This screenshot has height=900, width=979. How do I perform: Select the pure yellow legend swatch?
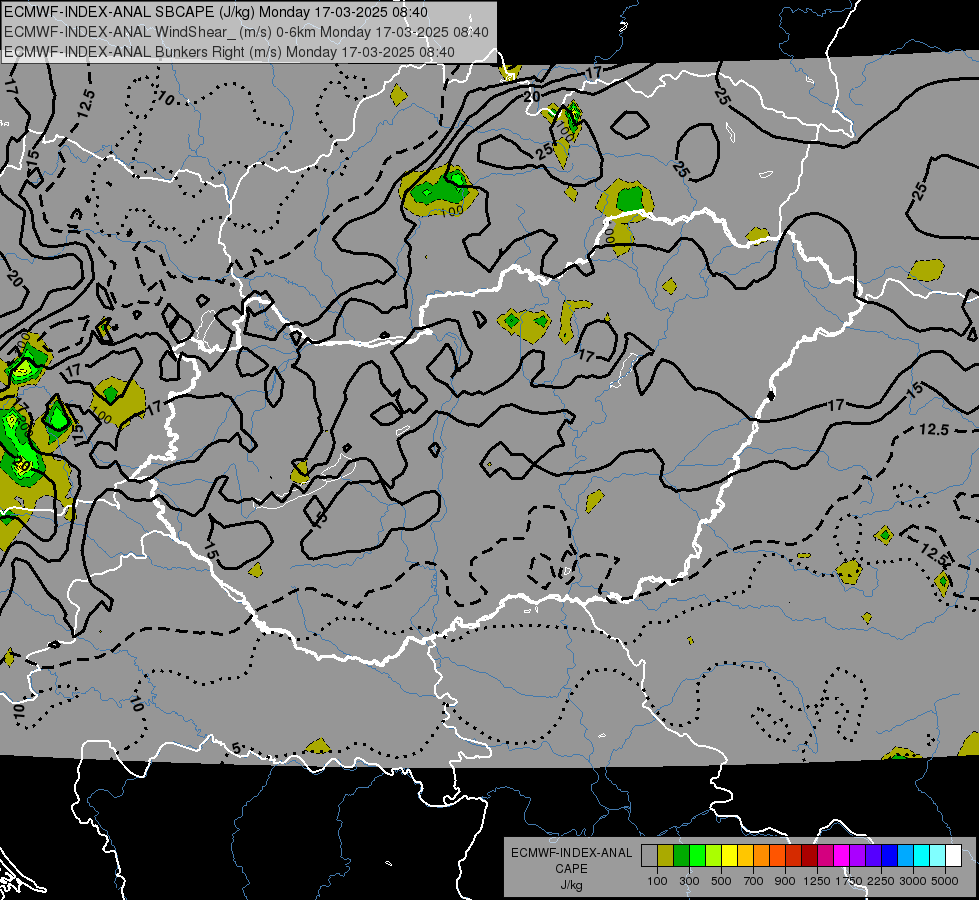[729, 856]
